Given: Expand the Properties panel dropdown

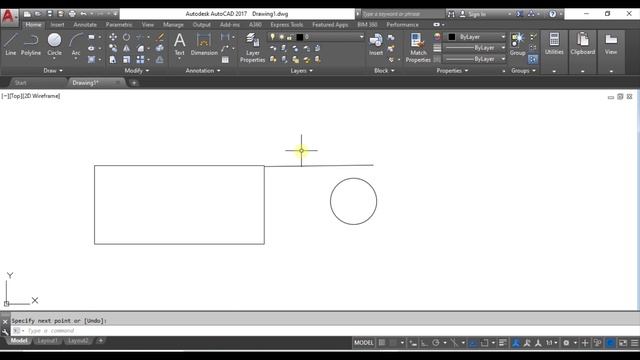Looking at the screenshot, I should coord(452,71).
